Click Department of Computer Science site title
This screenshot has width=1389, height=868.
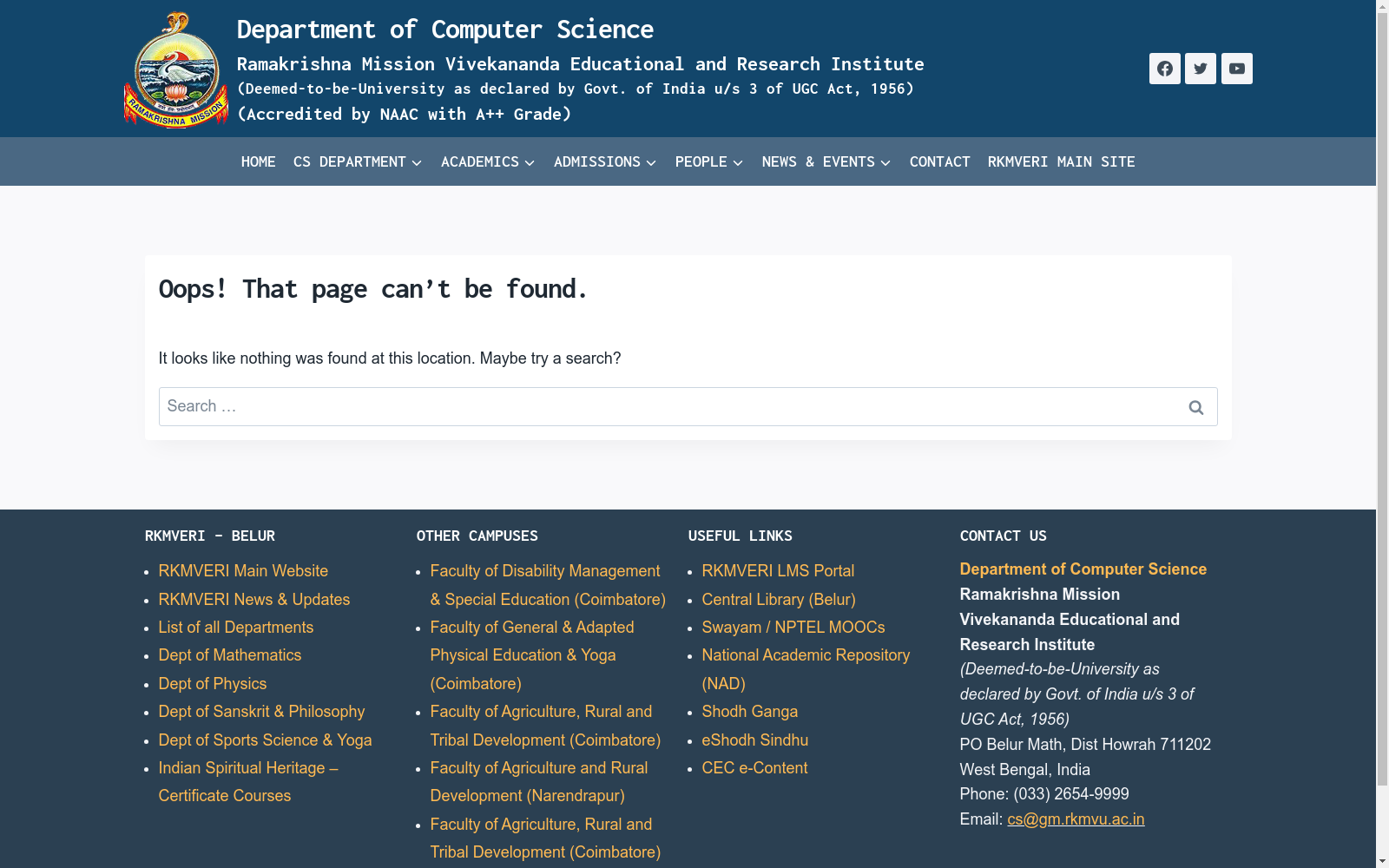coord(445,30)
